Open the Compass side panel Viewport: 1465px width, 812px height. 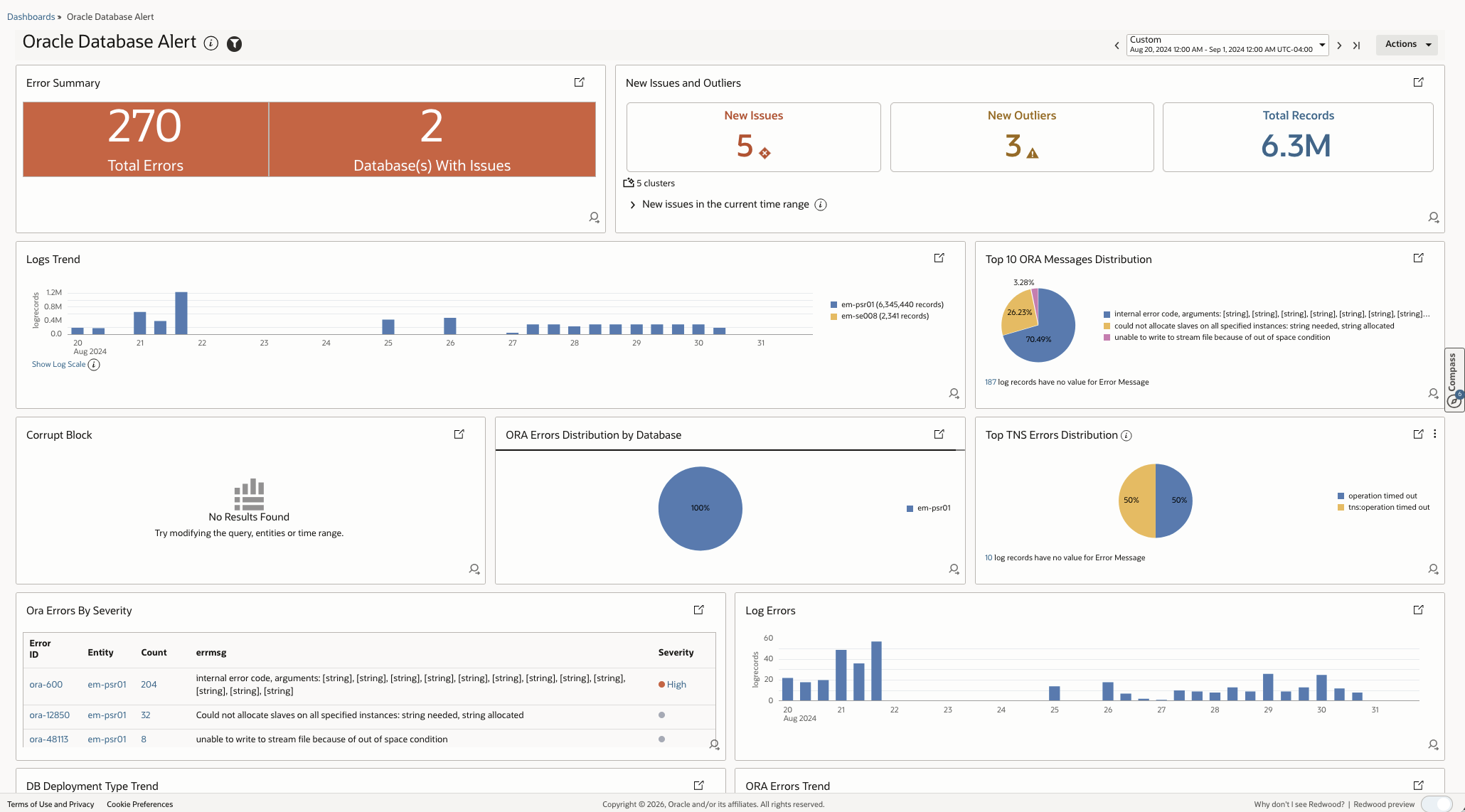click(1454, 380)
